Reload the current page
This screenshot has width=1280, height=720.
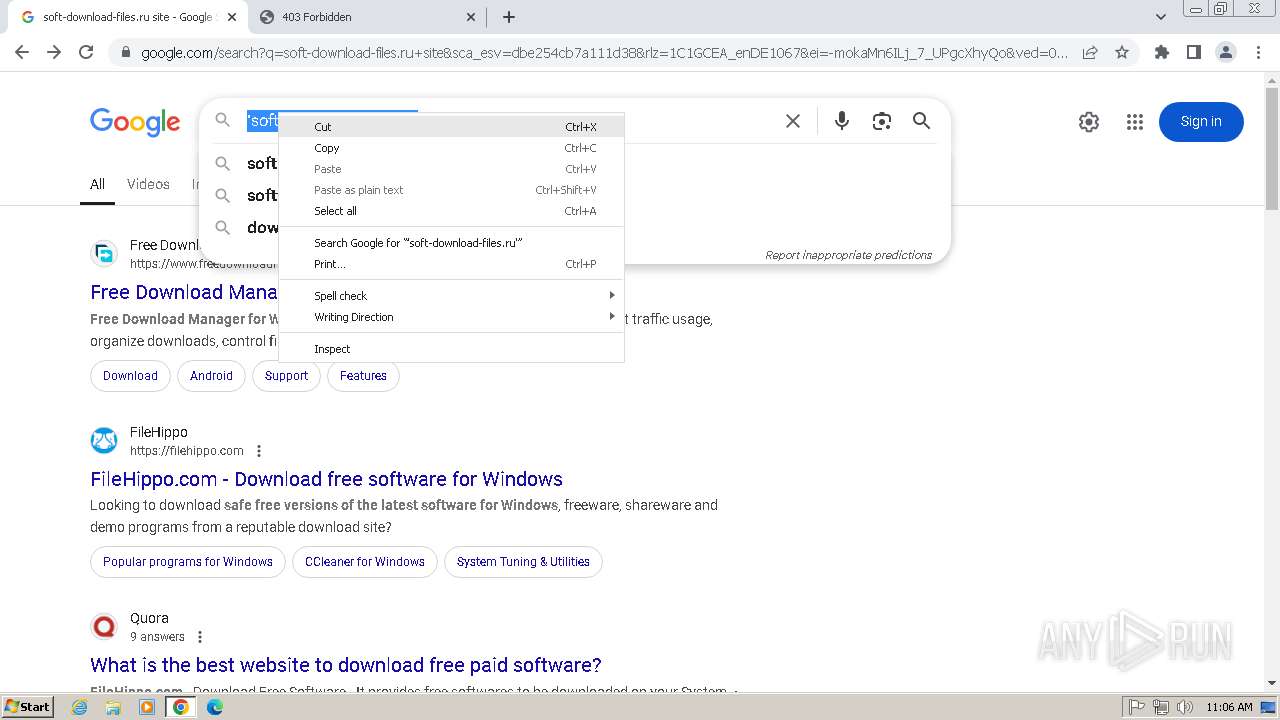click(x=86, y=52)
